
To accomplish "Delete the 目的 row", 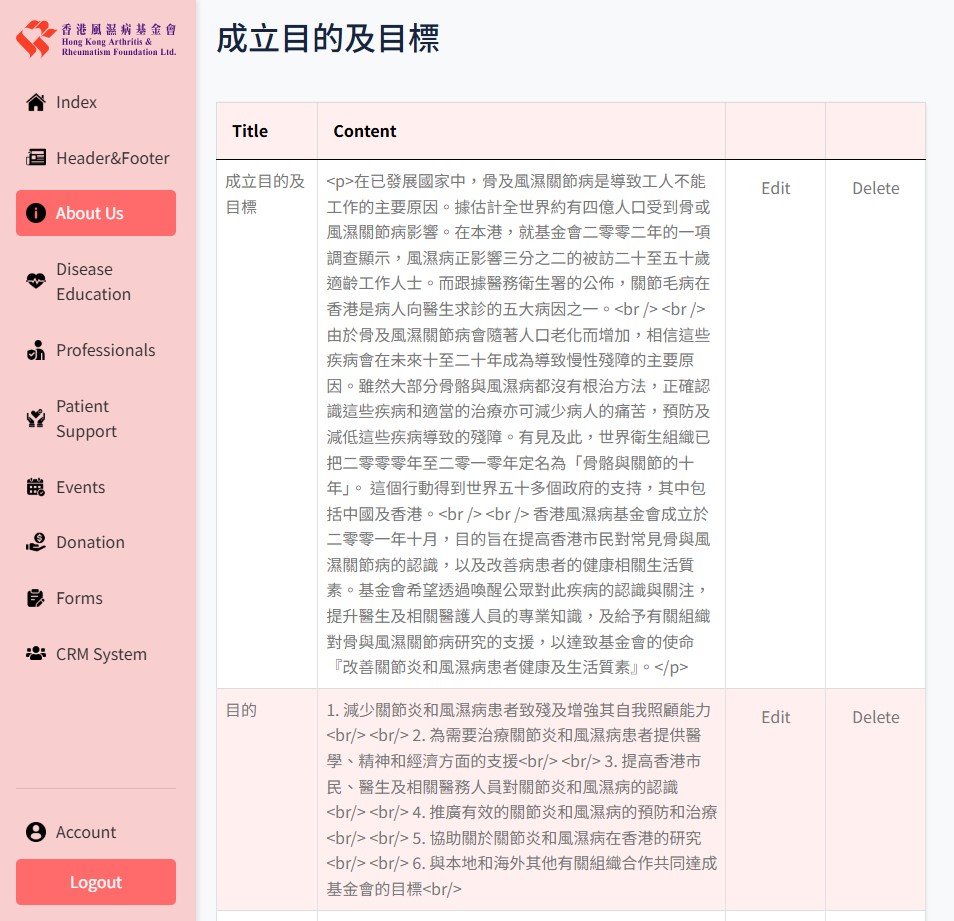I will tap(875, 717).
